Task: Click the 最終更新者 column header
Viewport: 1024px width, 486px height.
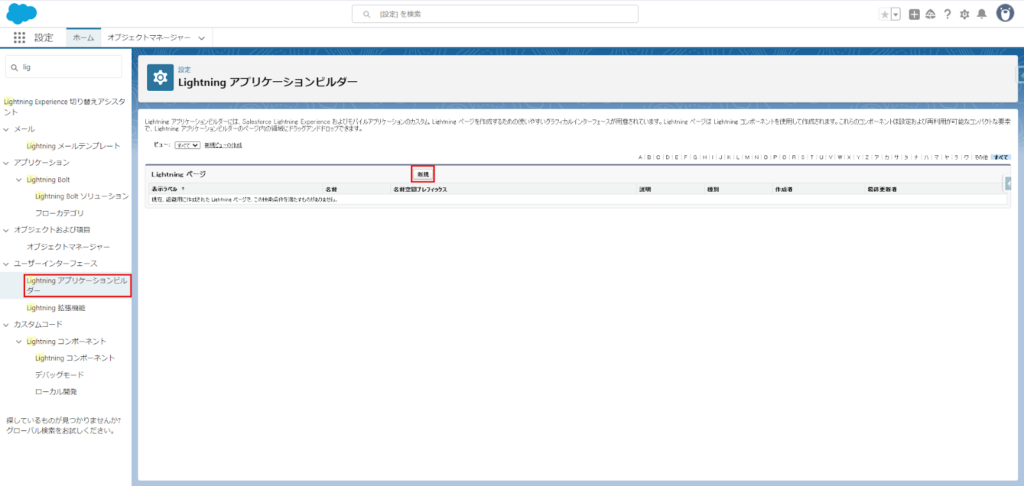Action: (x=882, y=189)
